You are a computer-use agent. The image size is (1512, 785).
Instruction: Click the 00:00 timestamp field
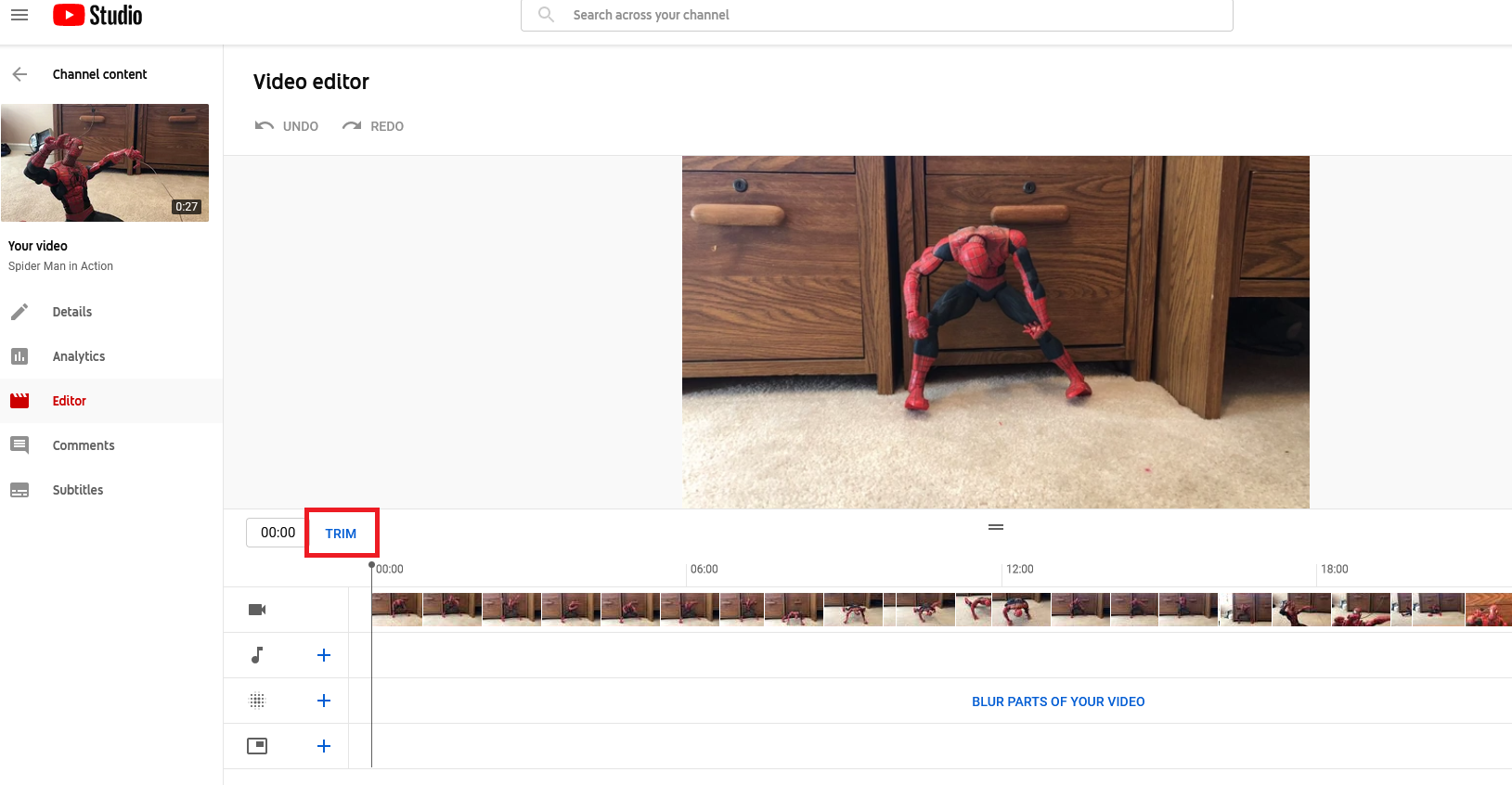(x=278, y=533)
